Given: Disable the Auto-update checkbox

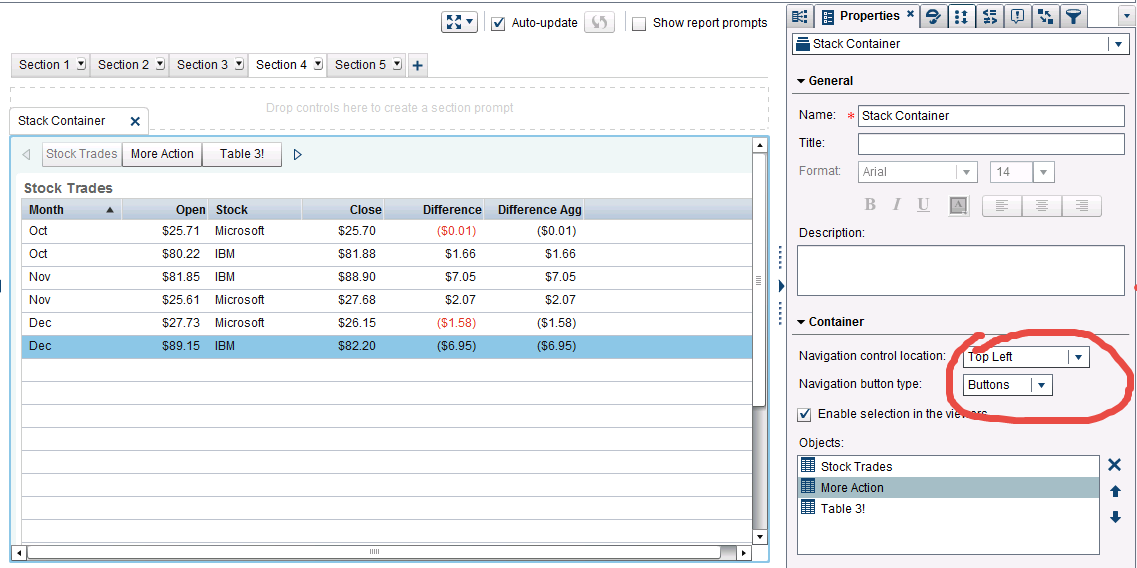Looking at the screenshot, I should pyautogui.click(x=498, y=23).
